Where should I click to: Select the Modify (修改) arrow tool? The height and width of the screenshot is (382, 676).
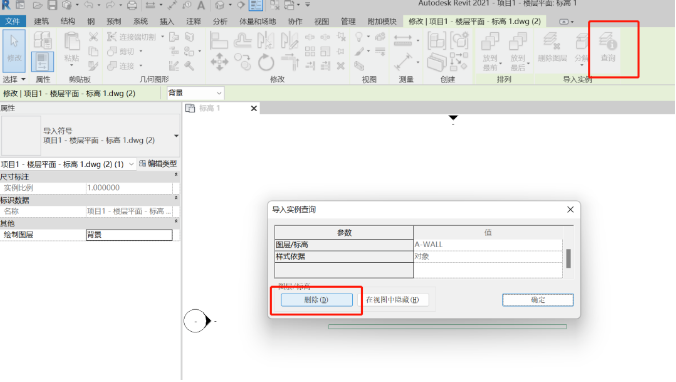[14, 50]
